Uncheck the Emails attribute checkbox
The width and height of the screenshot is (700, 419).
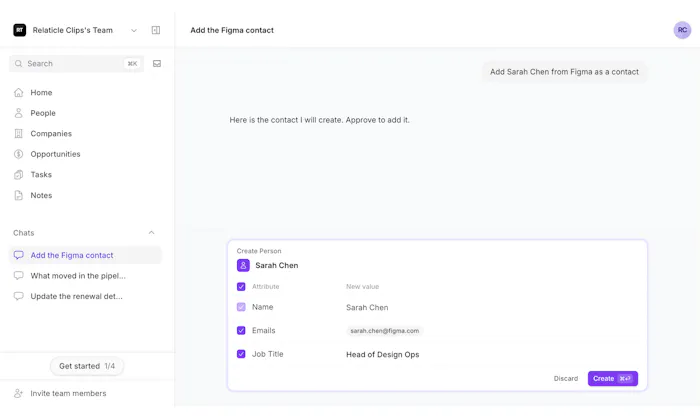pyautogui.click(x=241, y=330)
